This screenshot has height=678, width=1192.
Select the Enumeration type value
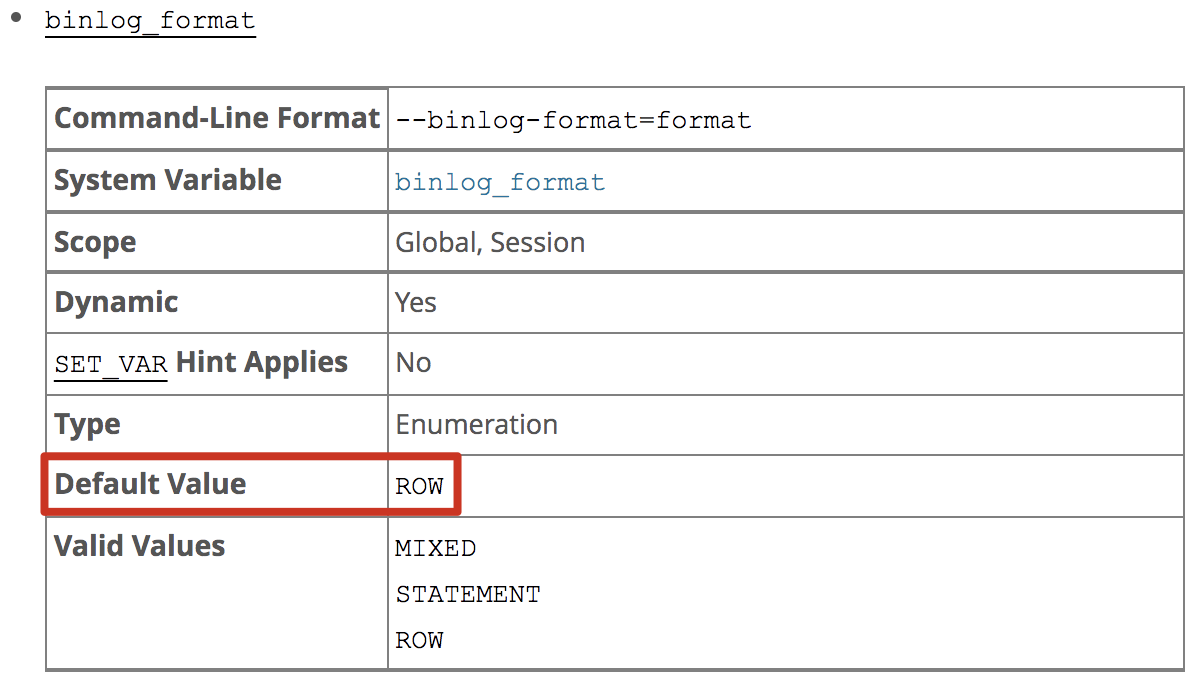(477, 424)
